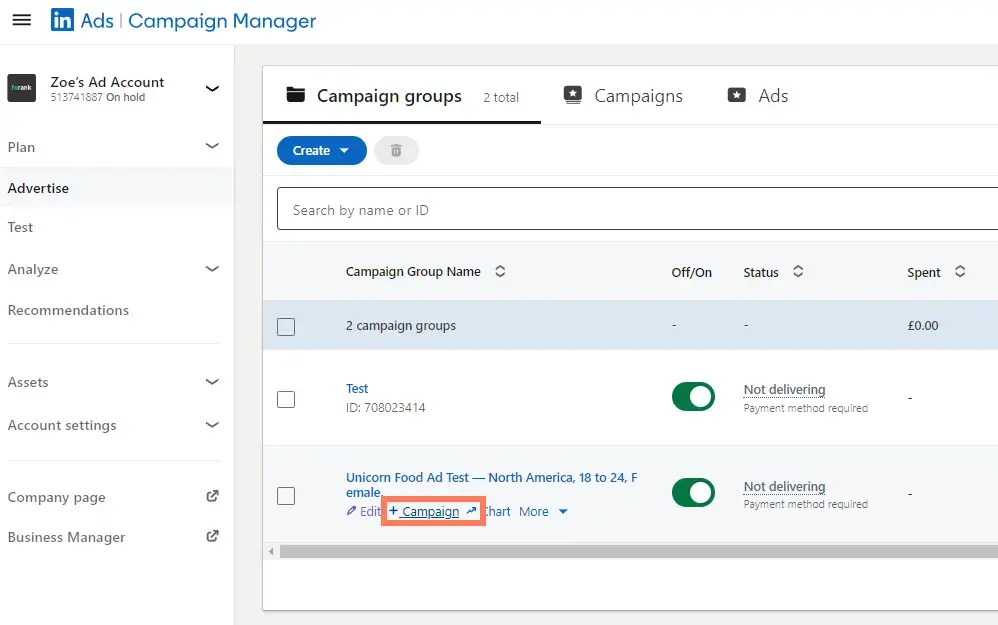Switch to the Campaigns tab
Viewport: 998px width, 625px height.
623,95
